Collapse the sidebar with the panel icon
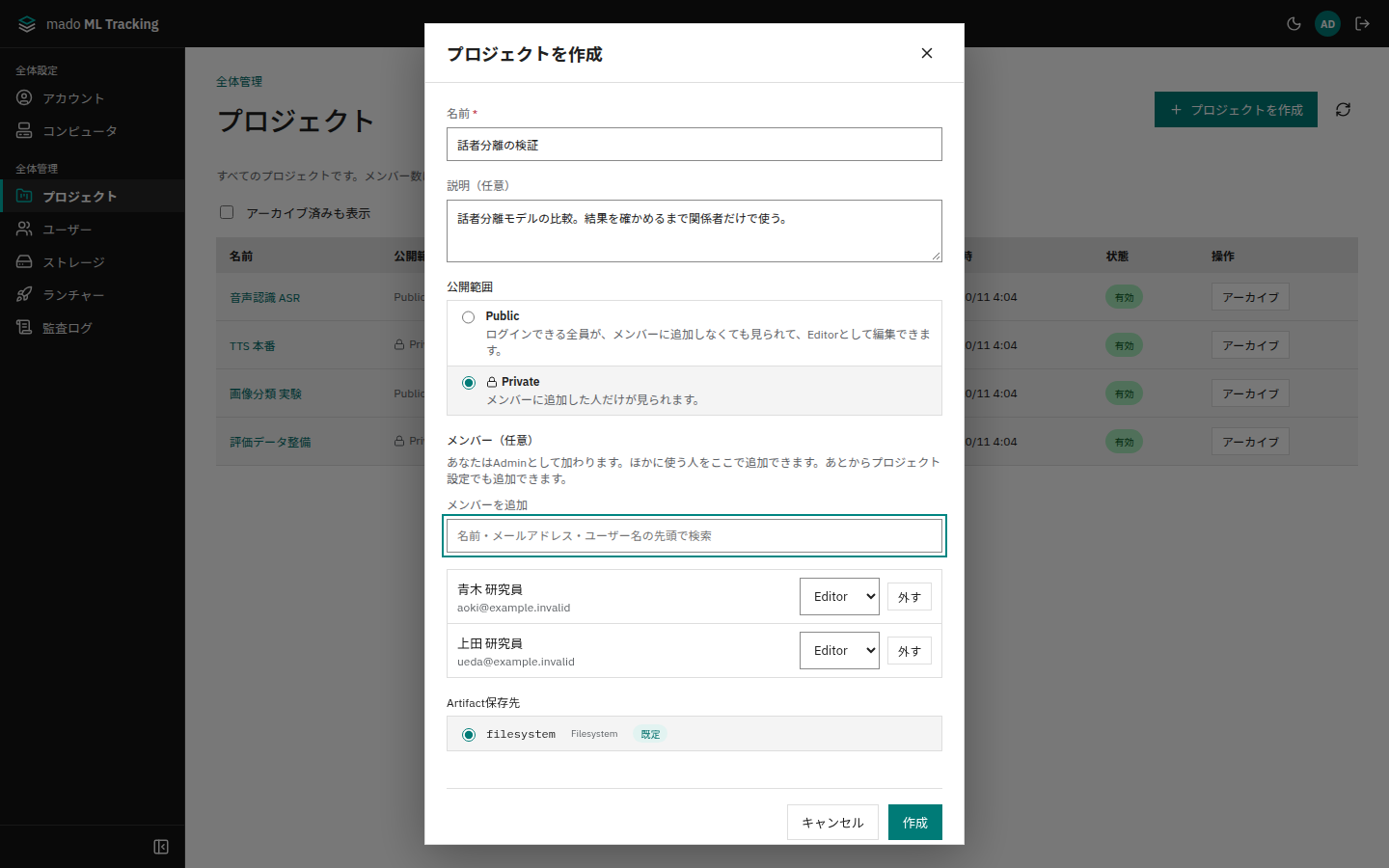The image size is (1389, 868). pos(161,847)
